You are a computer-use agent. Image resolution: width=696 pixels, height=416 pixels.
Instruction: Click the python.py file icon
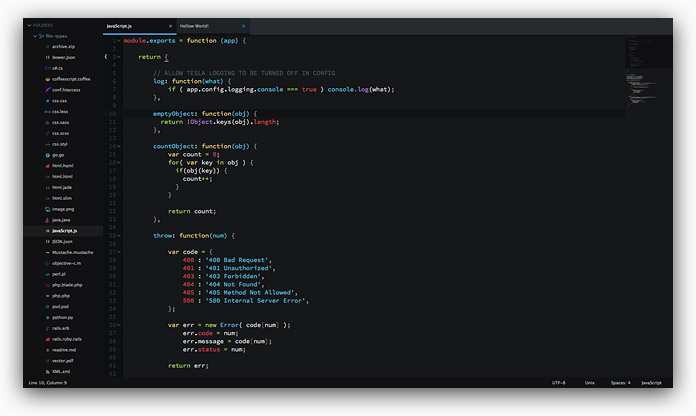[47, 317]
